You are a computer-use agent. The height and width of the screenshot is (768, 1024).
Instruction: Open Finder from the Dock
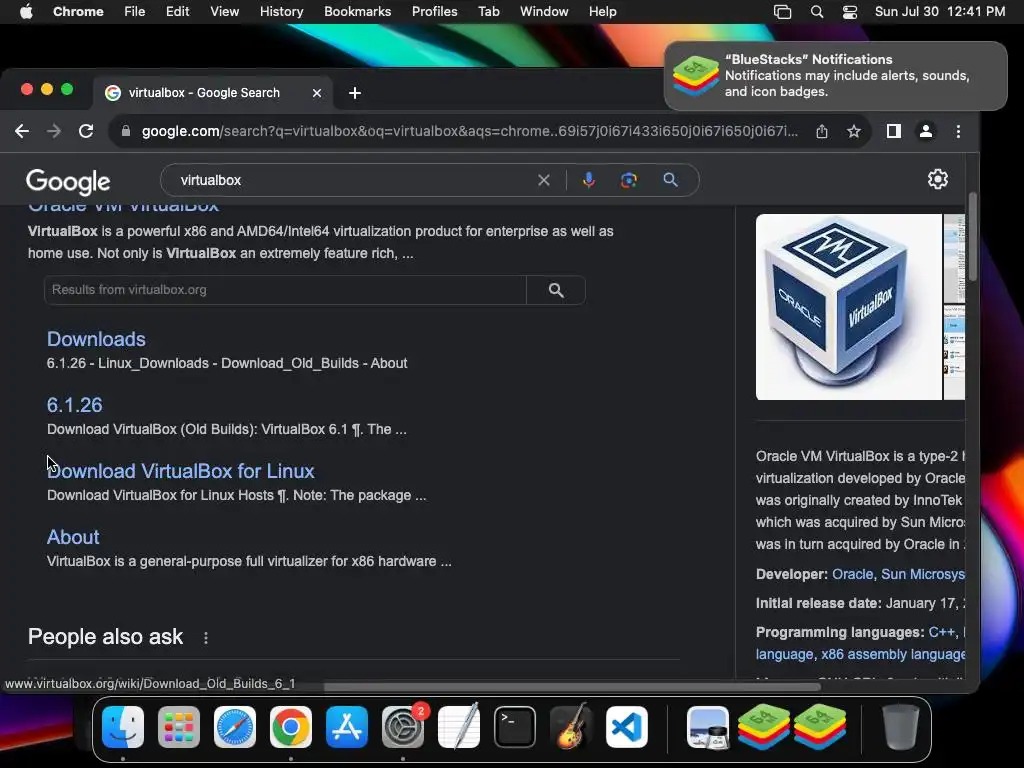123,727
